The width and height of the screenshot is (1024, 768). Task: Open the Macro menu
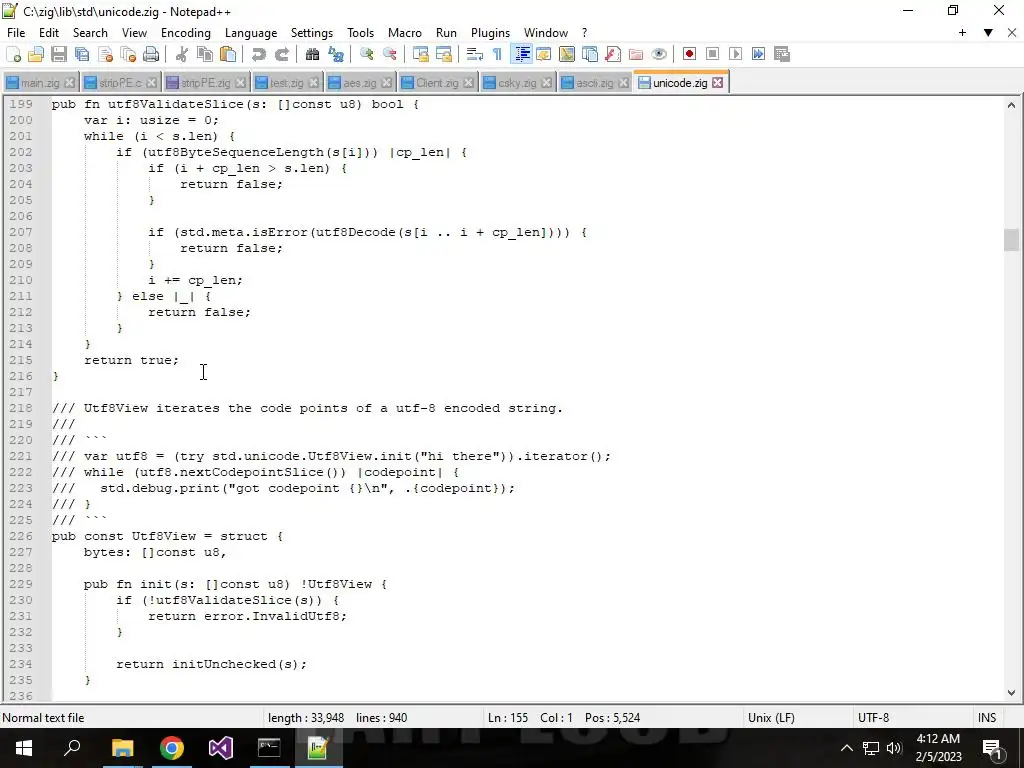(405, 33)
